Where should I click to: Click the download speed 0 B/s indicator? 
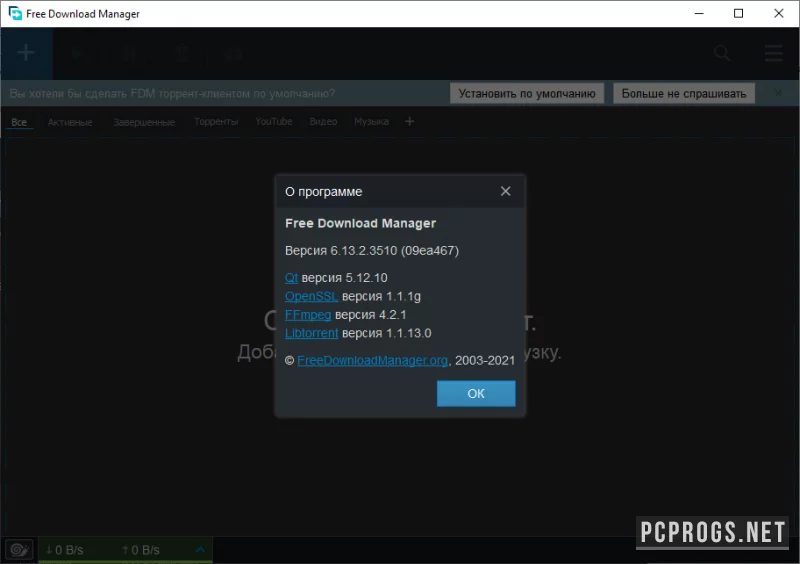(64, 550)
